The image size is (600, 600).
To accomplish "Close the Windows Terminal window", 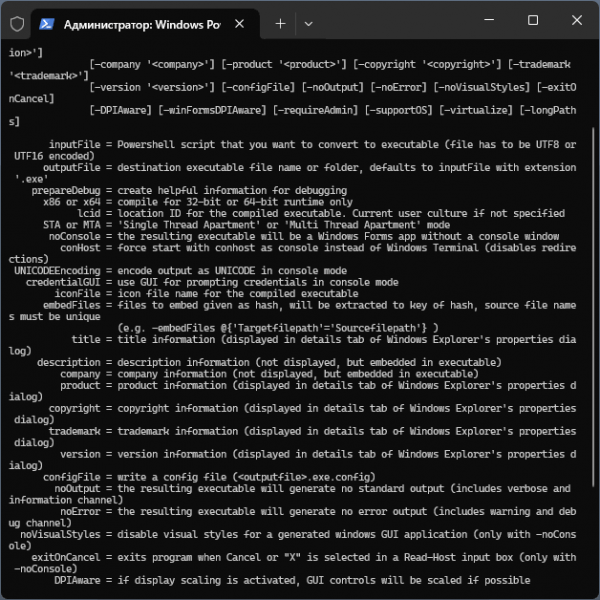I will pyautogui.click(x=577, y=20).
